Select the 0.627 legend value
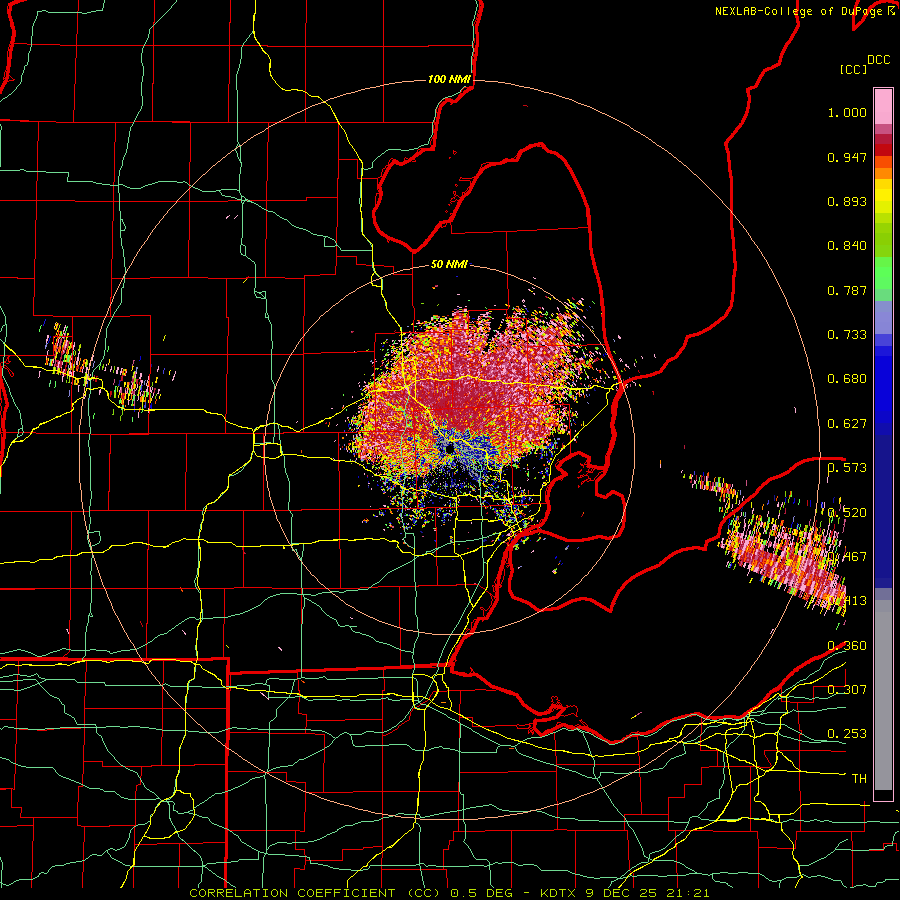 [x=847, y=424]
